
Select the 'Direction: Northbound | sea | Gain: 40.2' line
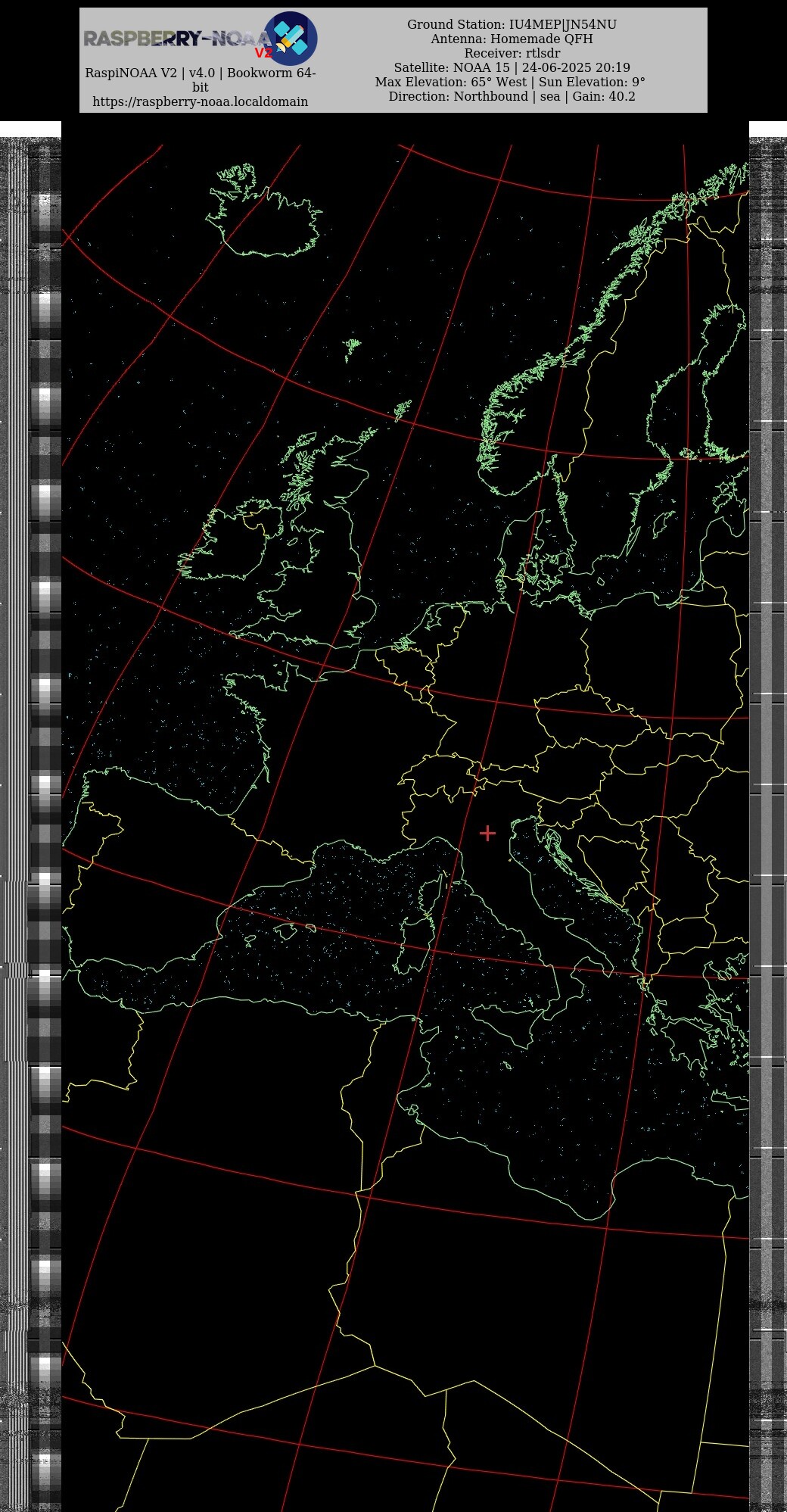click(512, 96)
